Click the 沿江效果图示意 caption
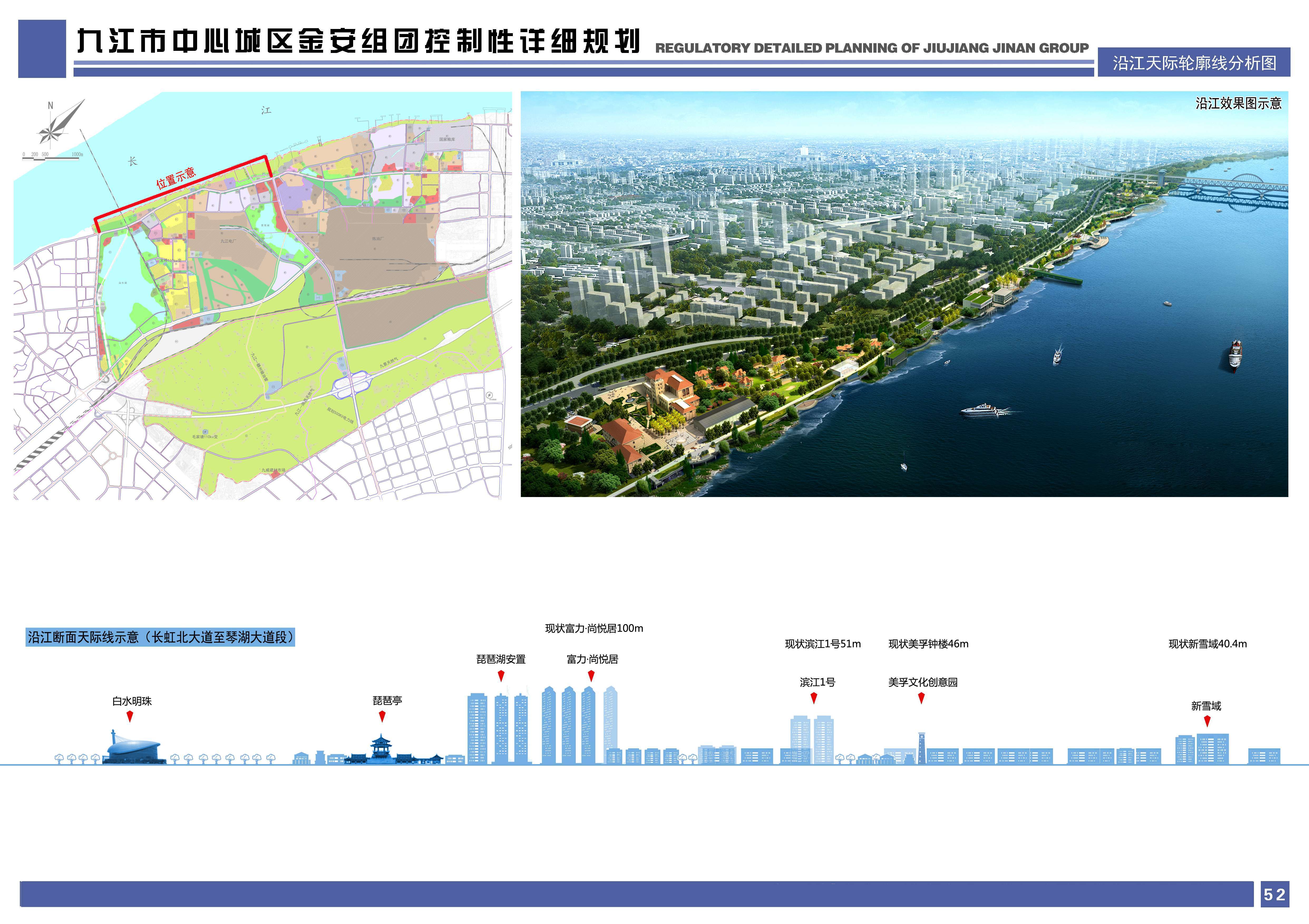 pos(1238,103)
